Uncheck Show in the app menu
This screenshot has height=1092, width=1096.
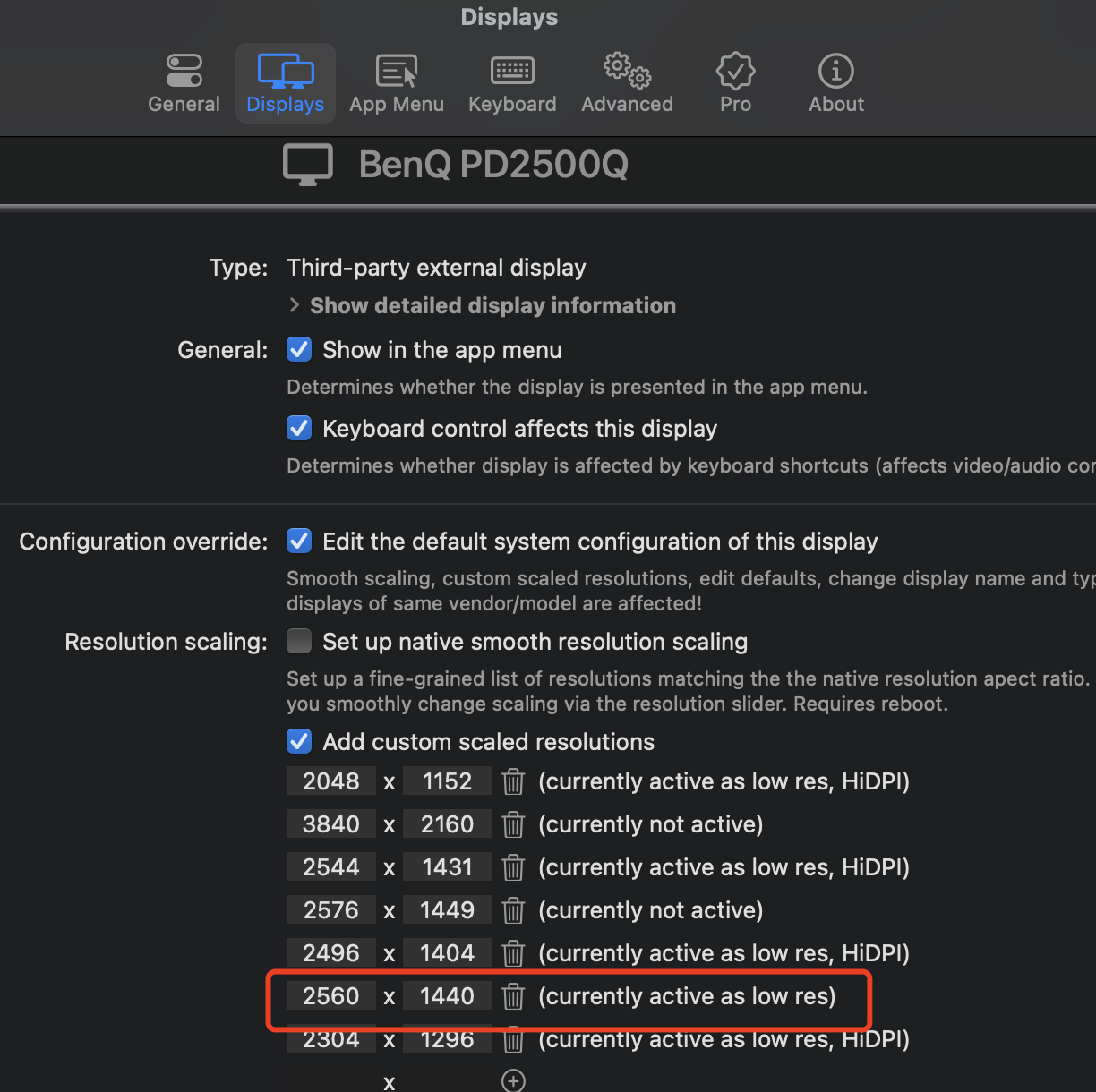point(299,349)
